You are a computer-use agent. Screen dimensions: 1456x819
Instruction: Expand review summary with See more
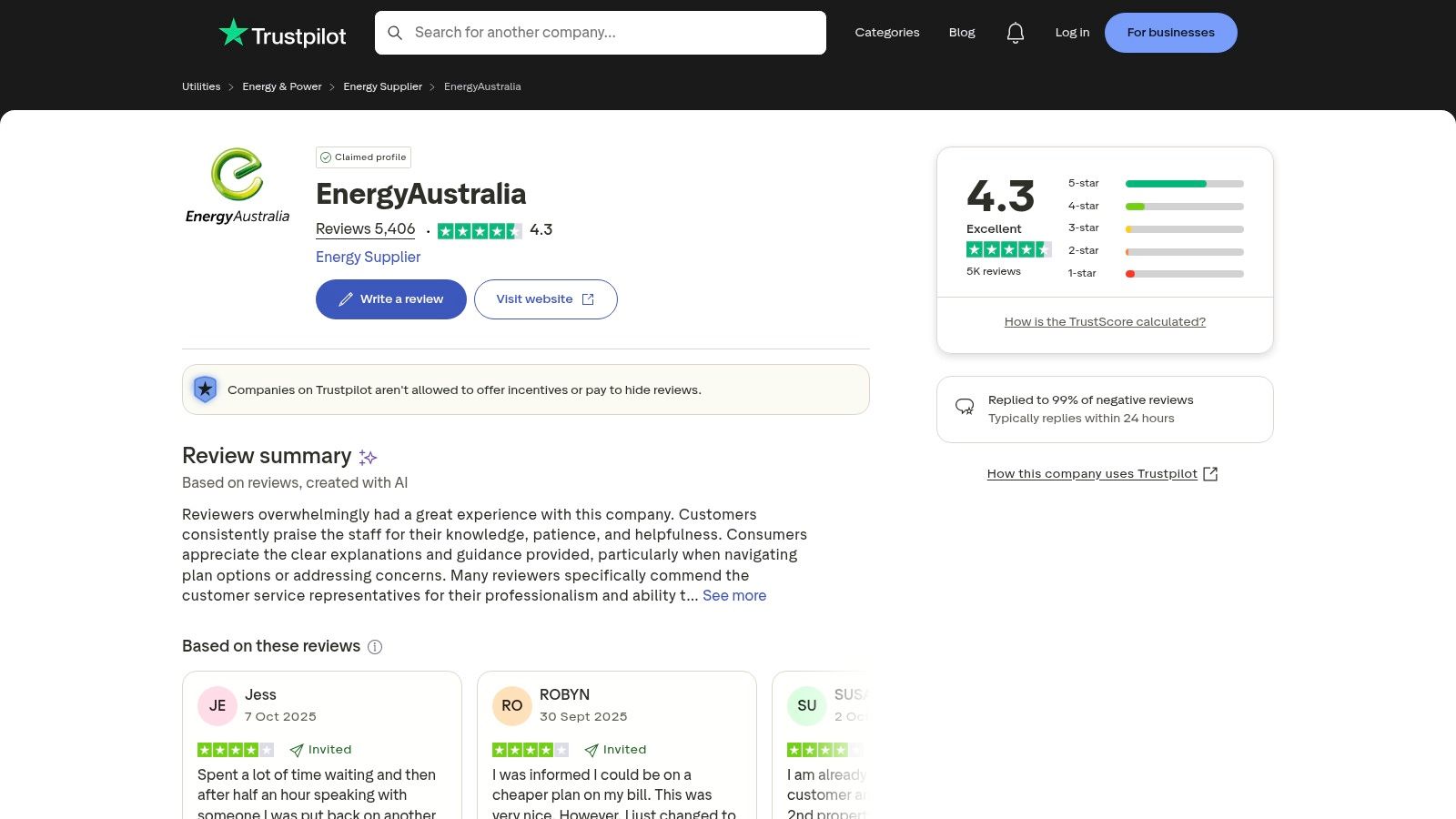coord(733,595)
